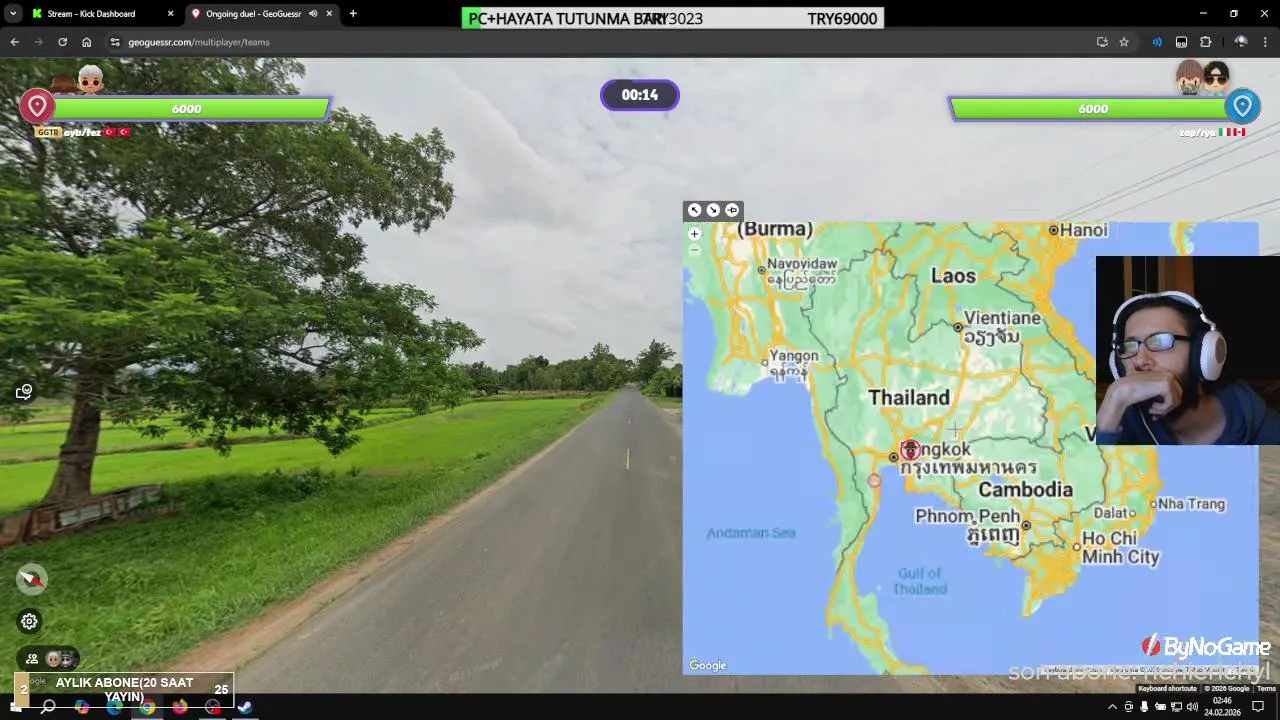Image resolution: width=1280 pixels, height=720 pixels.
Task: Open the game settings gear
Action: coord(30,621)
